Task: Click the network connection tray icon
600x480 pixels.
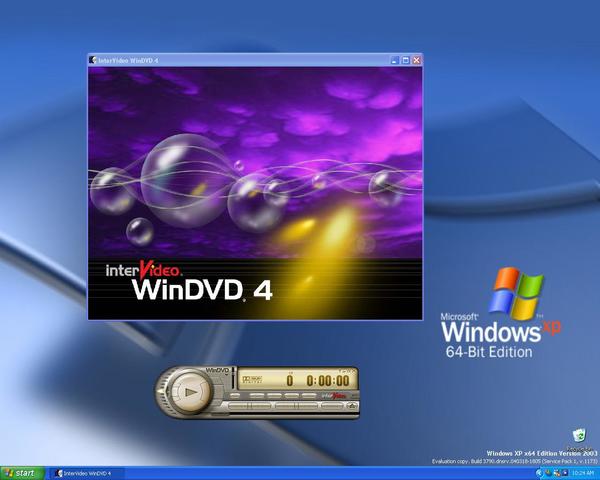Action: click(557, 473)
